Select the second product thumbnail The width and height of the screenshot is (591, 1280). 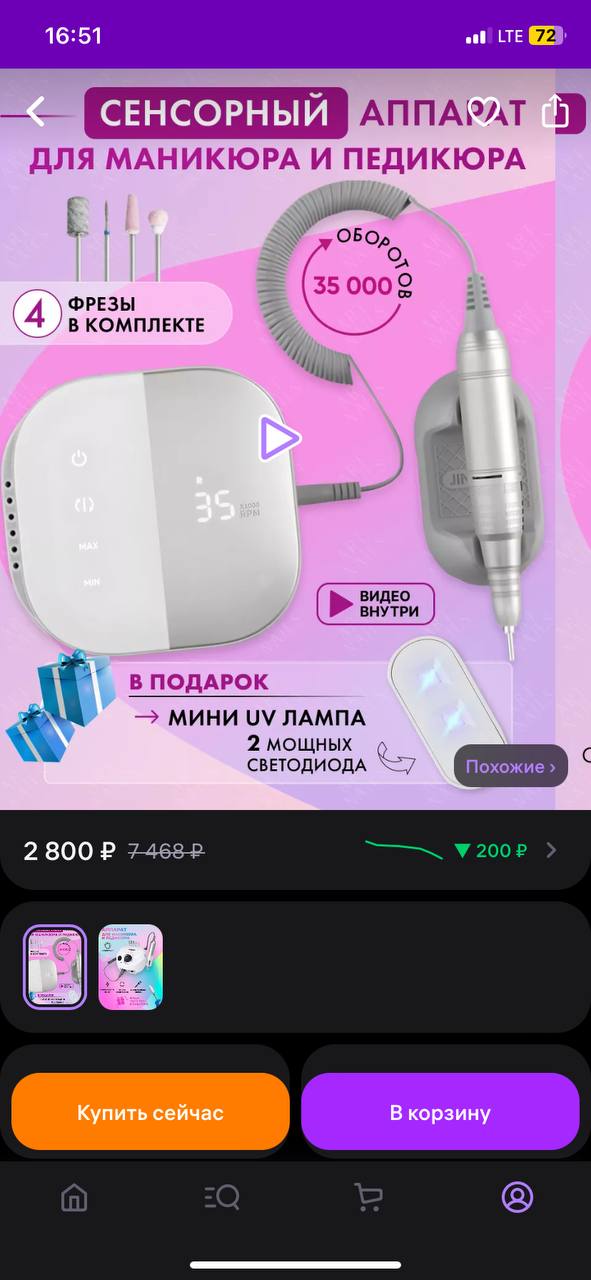pyautogui.click(x=131, y=967)
